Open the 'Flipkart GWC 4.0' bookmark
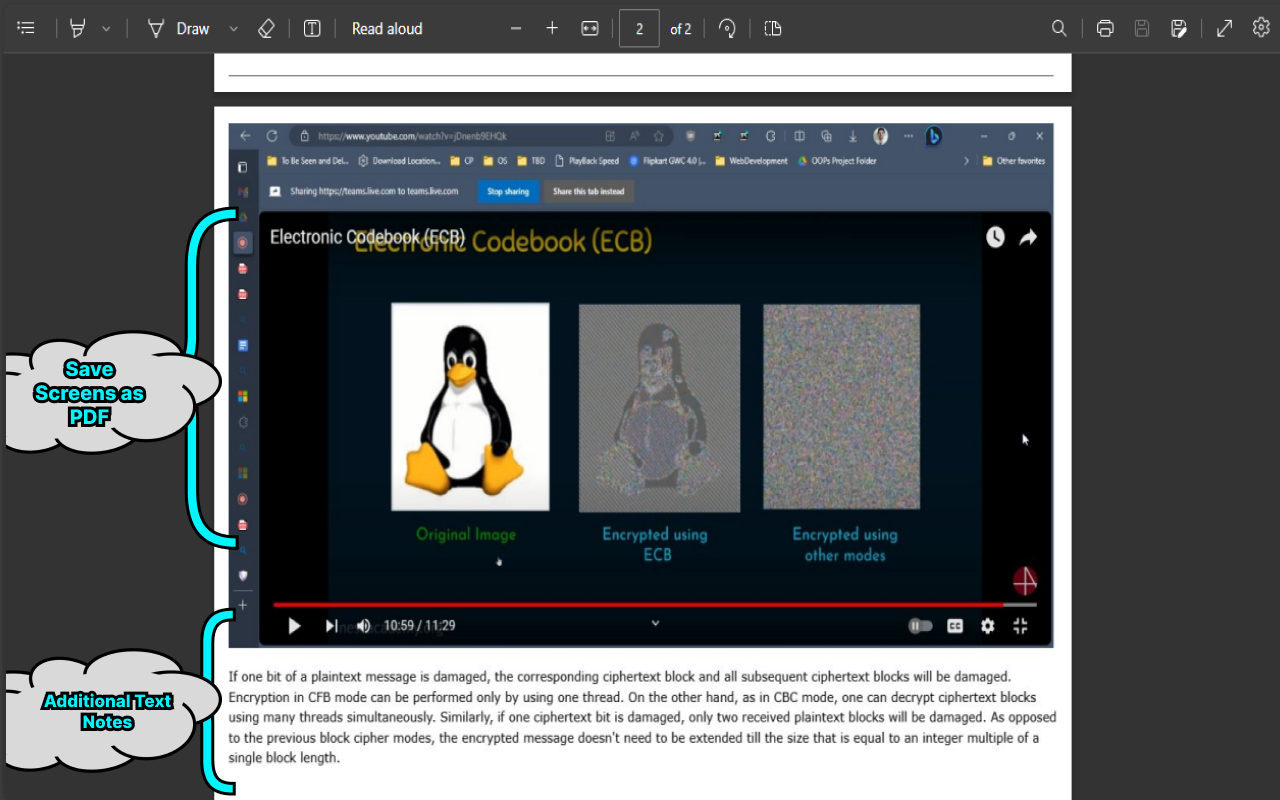The image size is (1280, 800). [668, 160]
